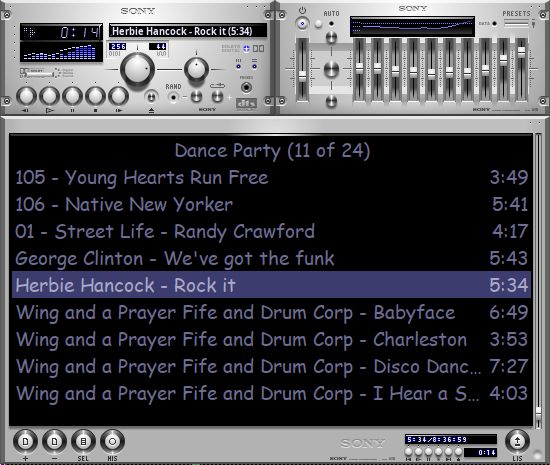This screenshot has height=465, width=550.
Task: Click the 256 kbps bitrate readout
Action: pyautogui.click(x=118, y=46)
